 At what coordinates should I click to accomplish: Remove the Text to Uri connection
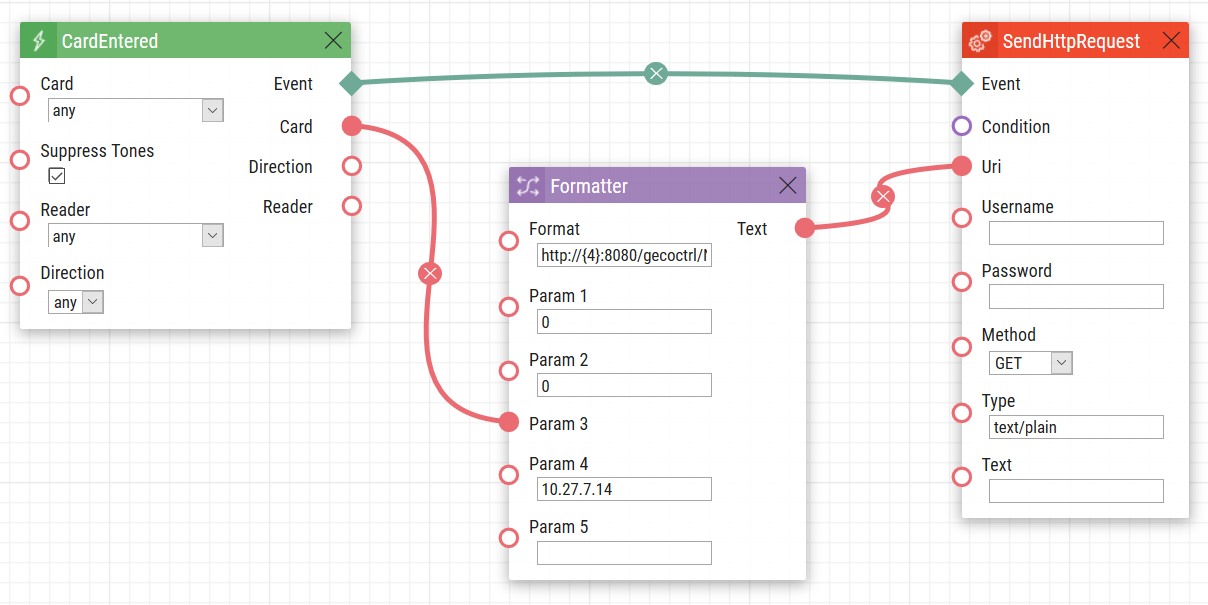[882, 196]
